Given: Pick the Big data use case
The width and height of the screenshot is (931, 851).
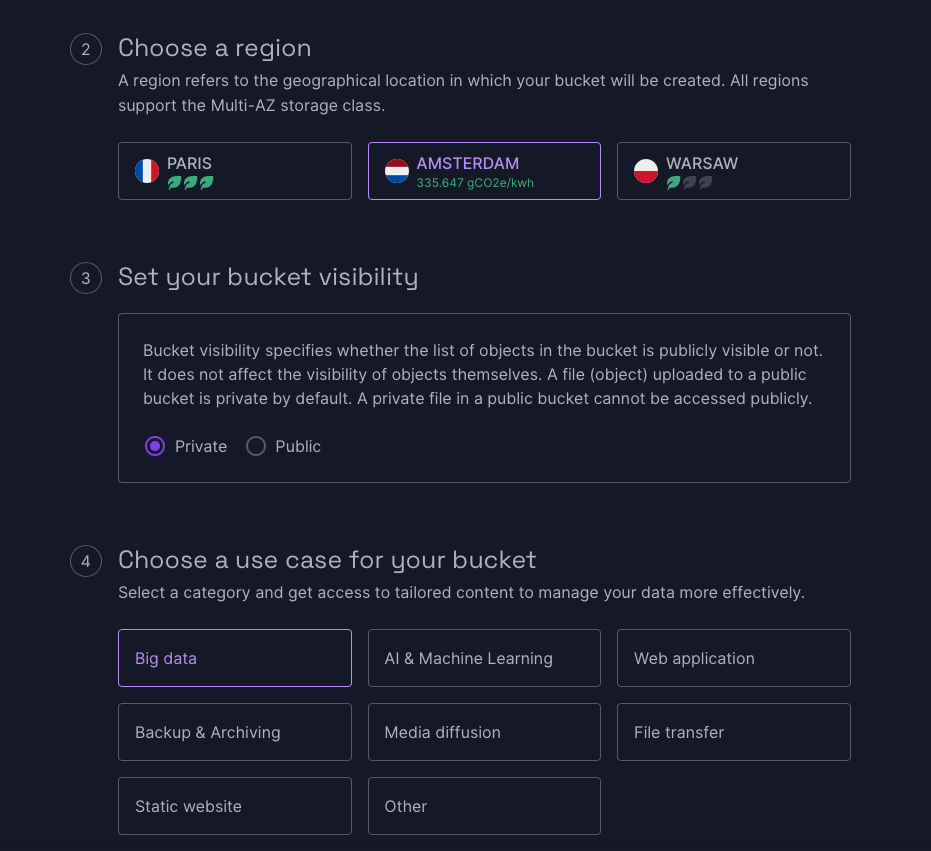Looking at the screenshot, I should pyautogui.click(x=235, y=658).
